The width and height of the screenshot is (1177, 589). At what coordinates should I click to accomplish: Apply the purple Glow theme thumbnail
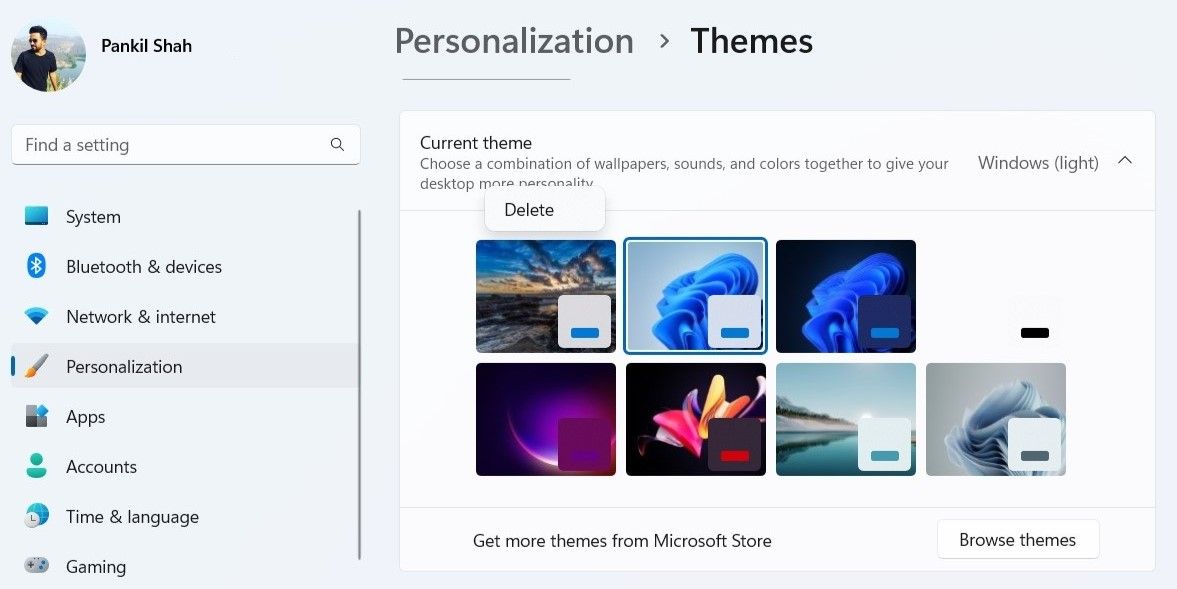[x=546, y=419]
